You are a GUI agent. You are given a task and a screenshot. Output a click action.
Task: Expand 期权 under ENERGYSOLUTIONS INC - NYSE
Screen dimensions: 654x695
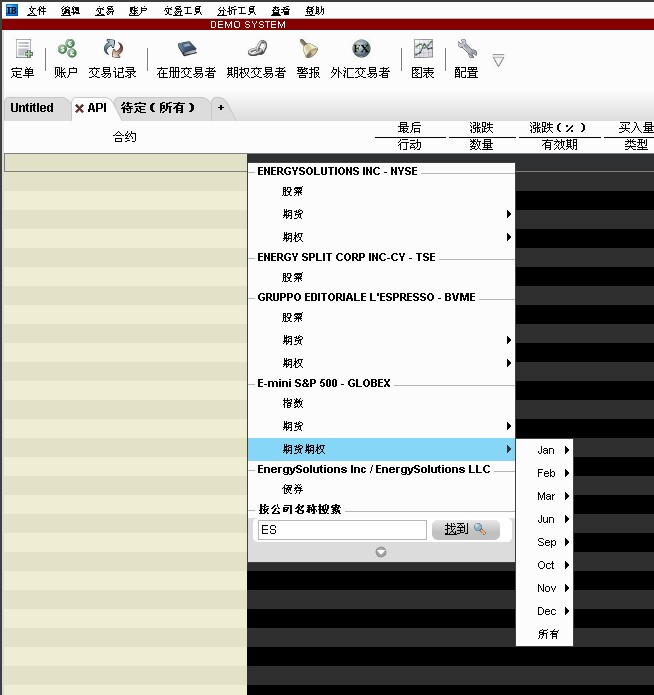coord(381,237)
